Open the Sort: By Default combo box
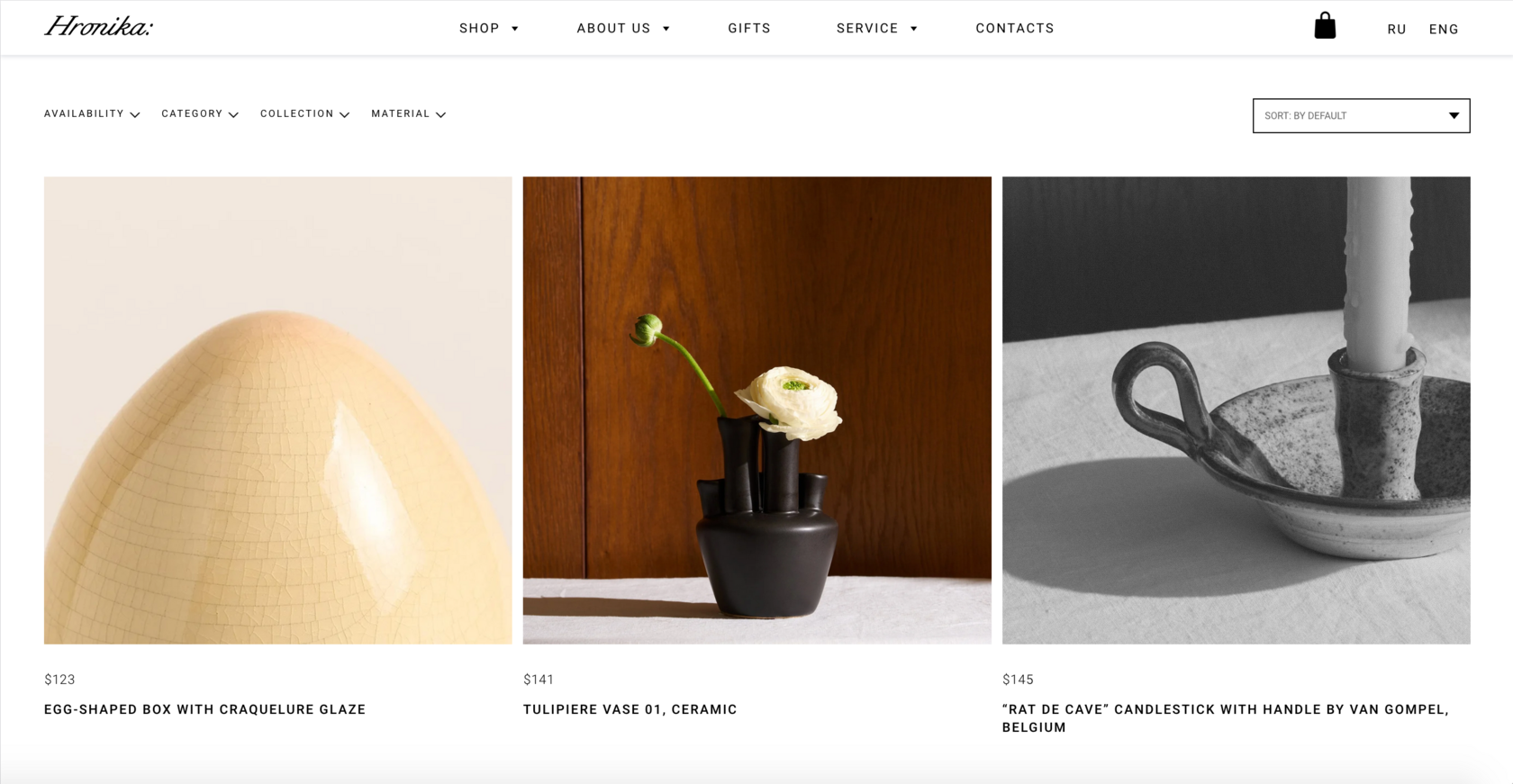1513x784 pixels. [1361, 115]
